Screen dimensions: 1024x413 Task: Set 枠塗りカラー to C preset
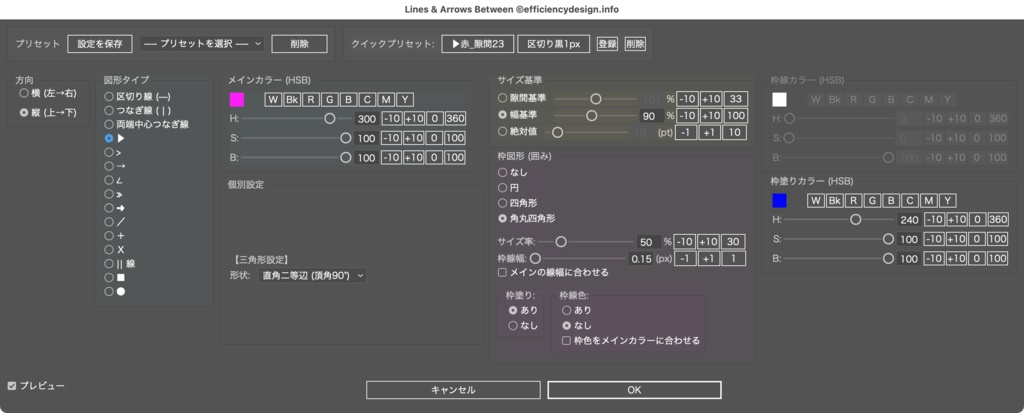pyautogui.click(x=910, y=201)
